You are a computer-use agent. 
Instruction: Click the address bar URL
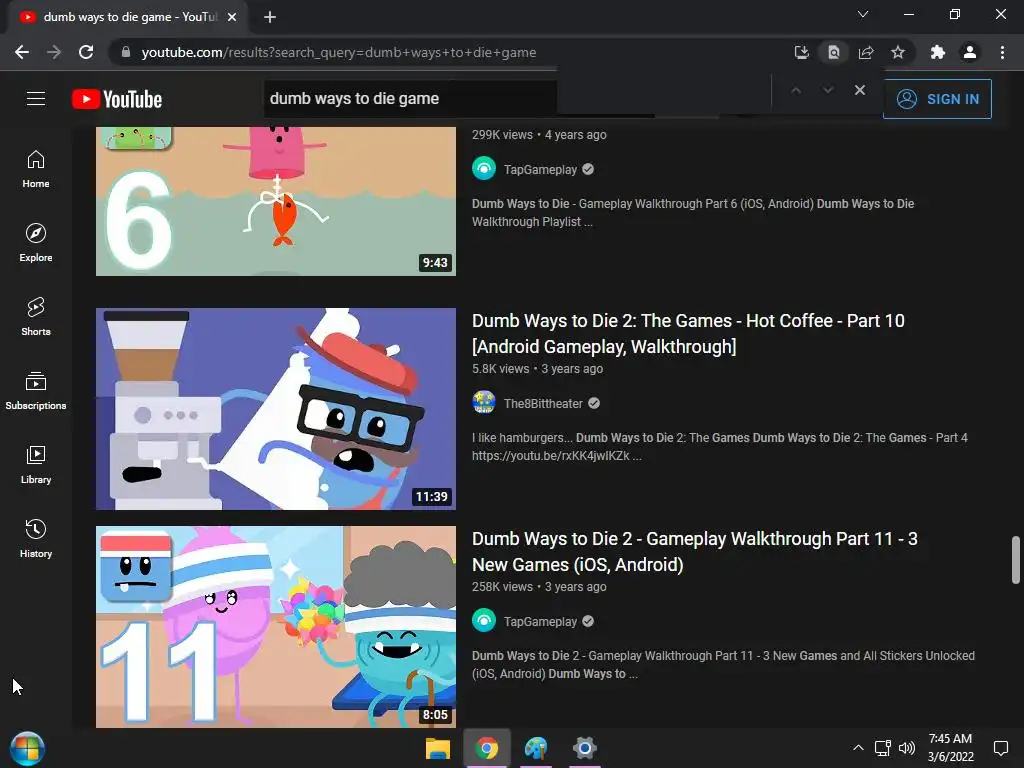click(339, 52)
